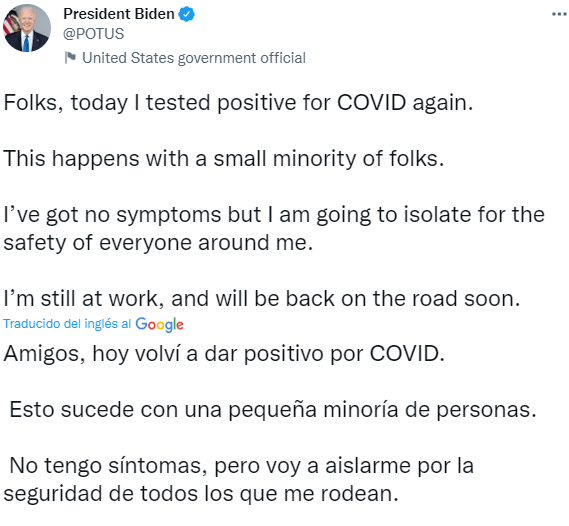This screenshot has height=526, width=569.
Task: Click the 'I've got no symptoms' paragraph
Action: pos(274,229)
